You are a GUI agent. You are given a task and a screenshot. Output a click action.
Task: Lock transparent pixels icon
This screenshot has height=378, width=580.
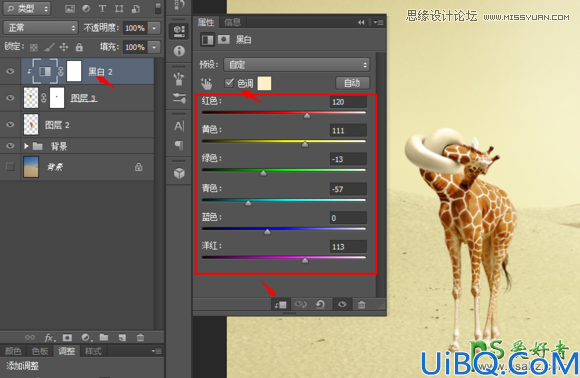point(34,47)
